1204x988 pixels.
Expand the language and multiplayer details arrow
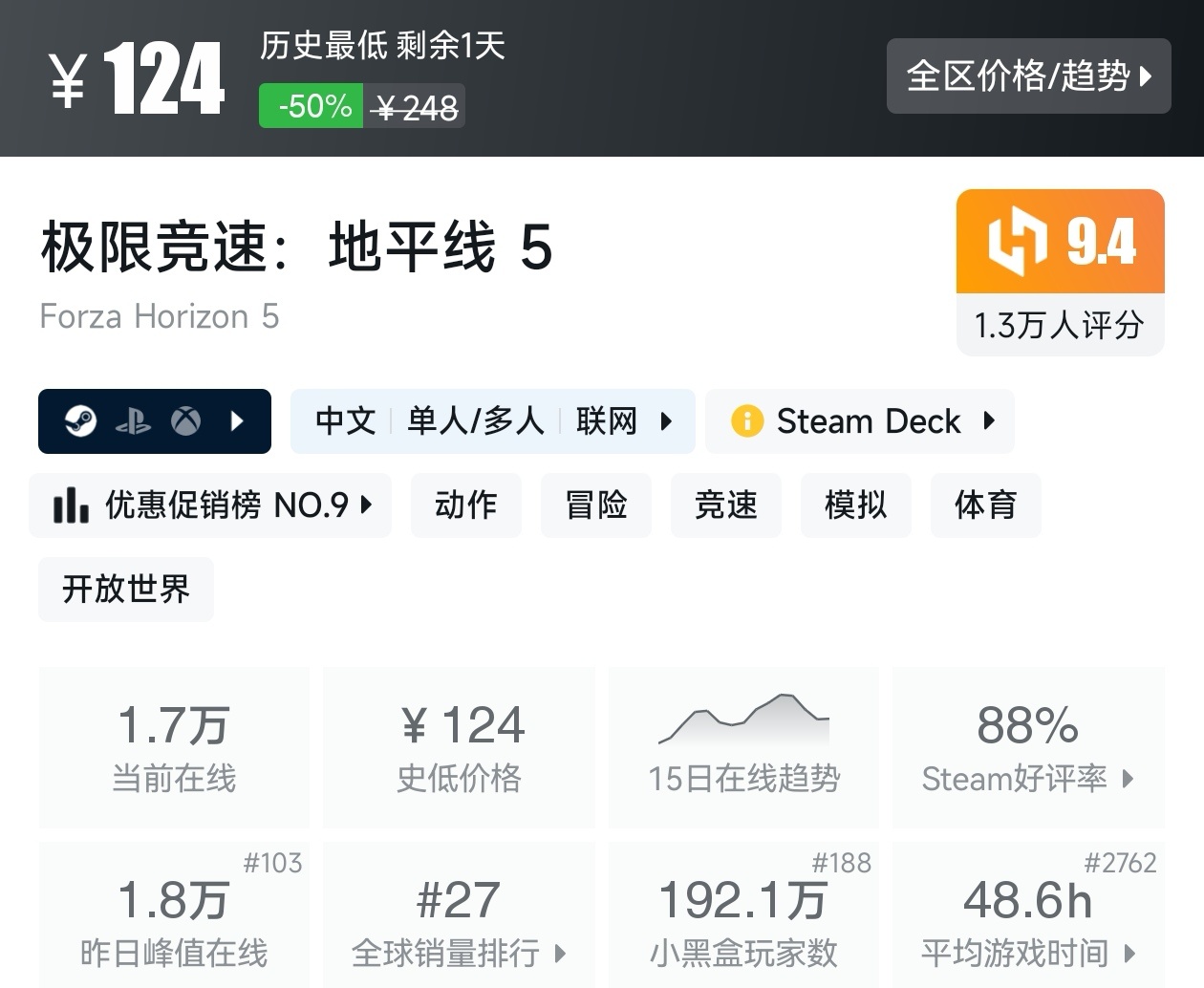click(666, 420)
